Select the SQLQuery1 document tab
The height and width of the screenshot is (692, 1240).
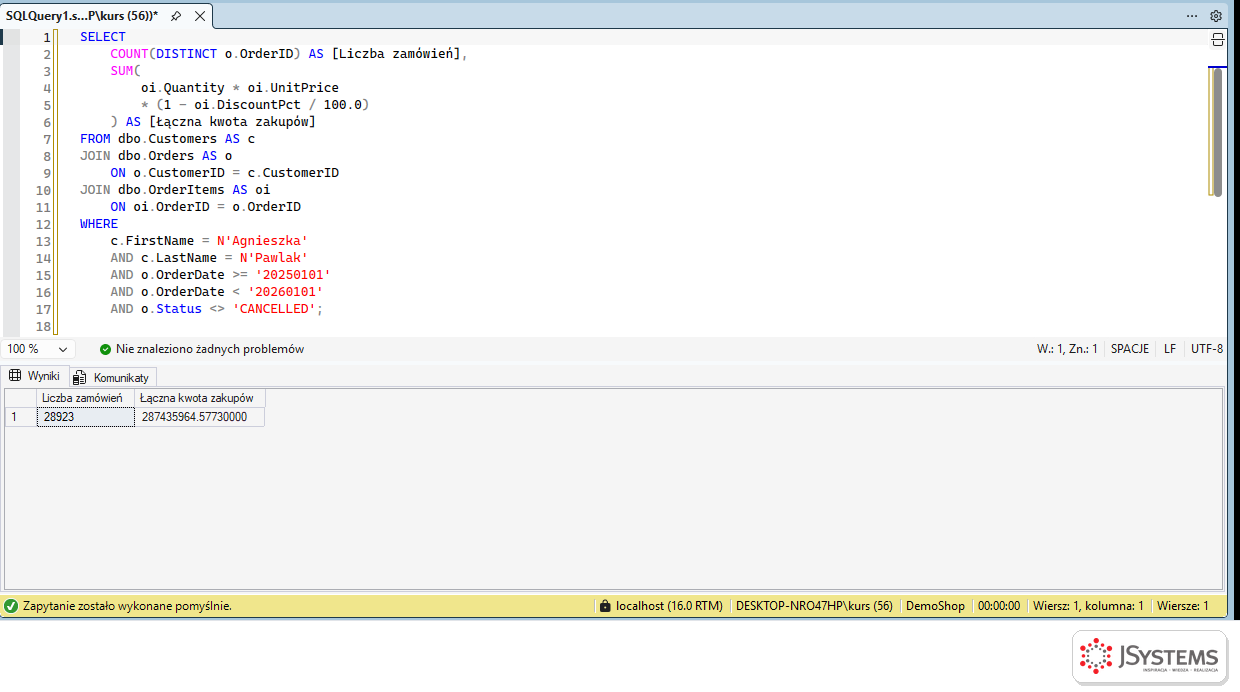pyautogui.click(x=82, y=16)
